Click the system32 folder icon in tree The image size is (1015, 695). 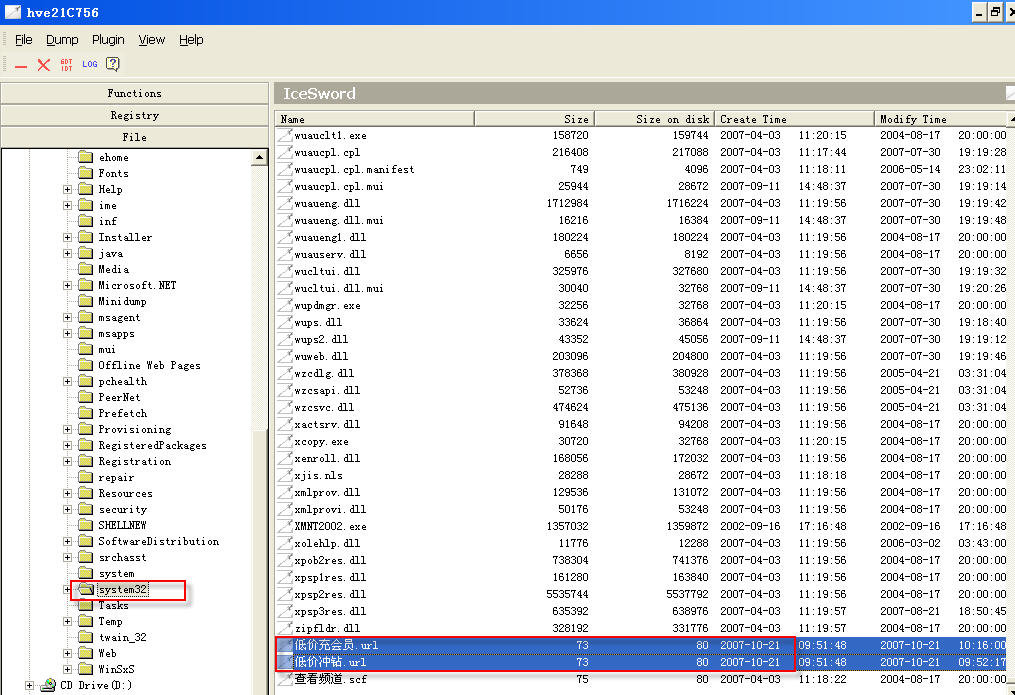(86, 590)
